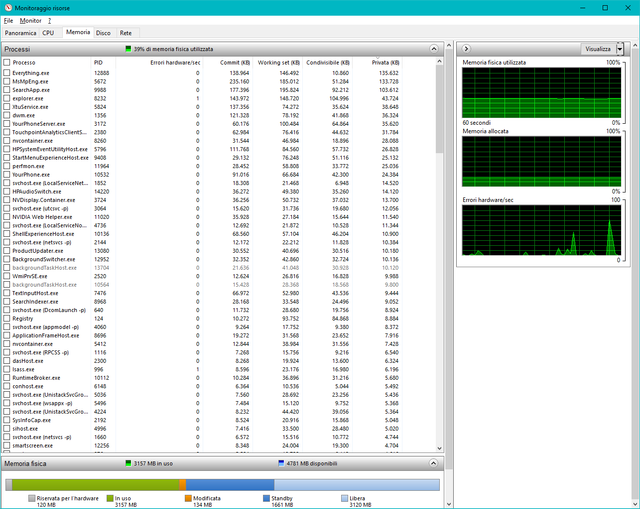Click the blue Standby legend swatch
The width and height of the screenshot is (640, 509).
click(x=267, y=498)
